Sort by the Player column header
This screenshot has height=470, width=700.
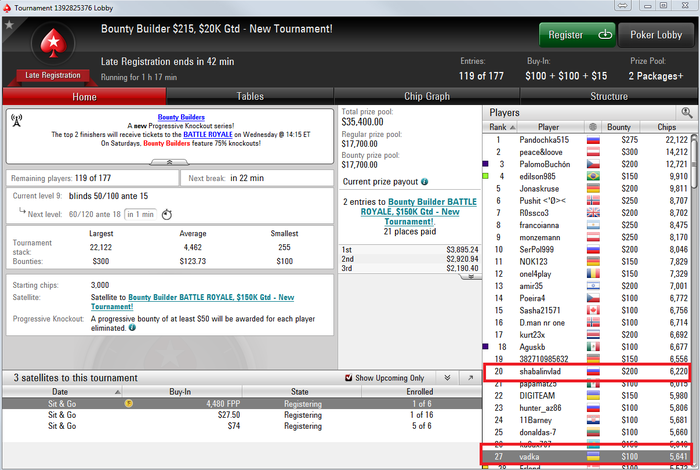click(x=548, y=127)
